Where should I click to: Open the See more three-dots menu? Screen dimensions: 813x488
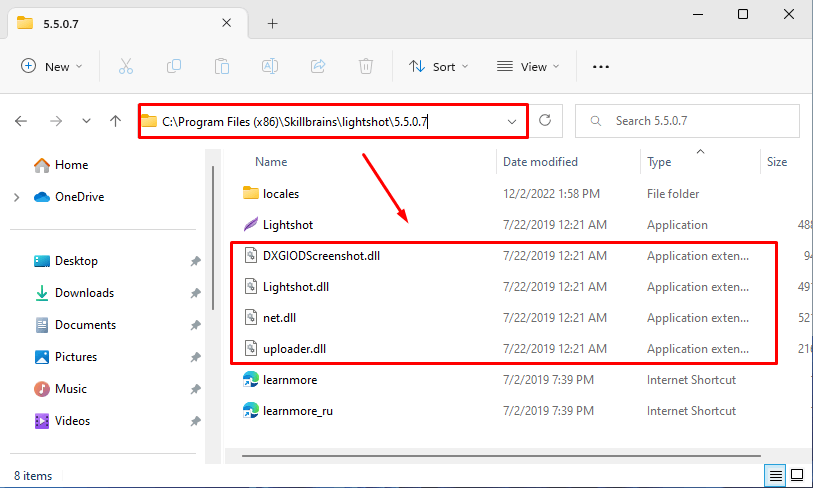(x=600, y=67)
